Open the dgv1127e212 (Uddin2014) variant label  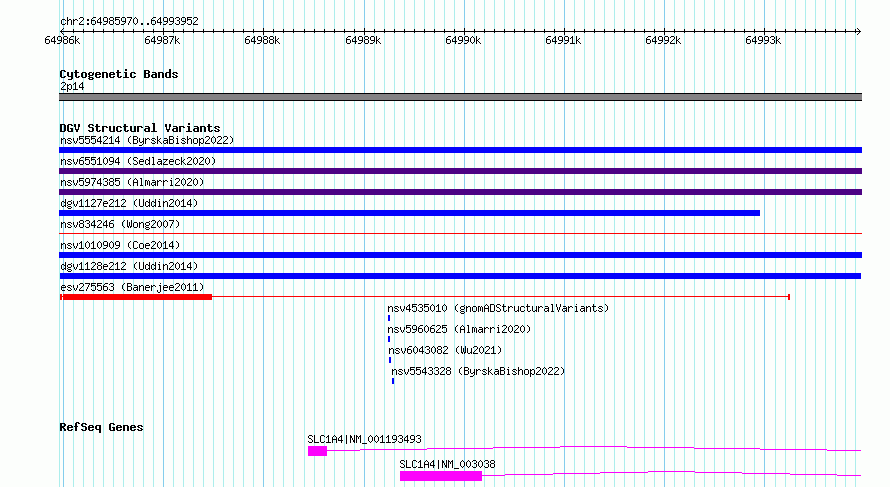[129, 203]
